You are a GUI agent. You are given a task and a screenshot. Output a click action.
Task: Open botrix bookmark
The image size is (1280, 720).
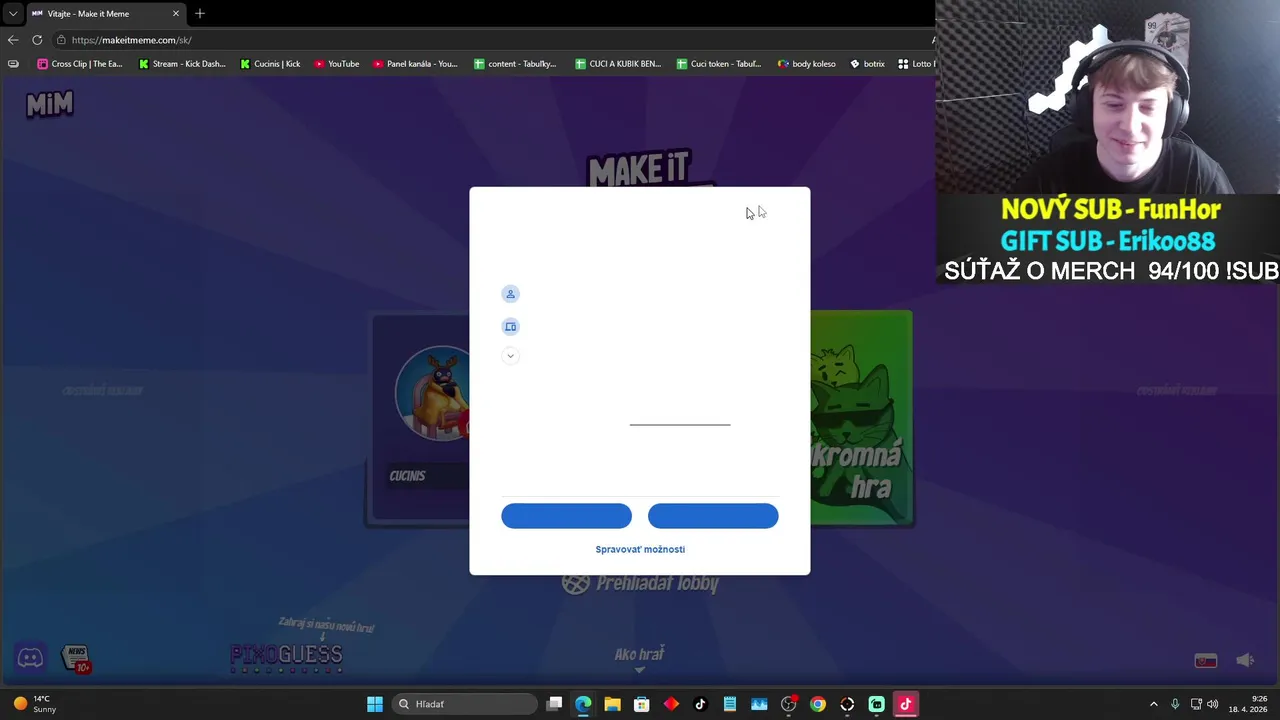coord(867,64)
